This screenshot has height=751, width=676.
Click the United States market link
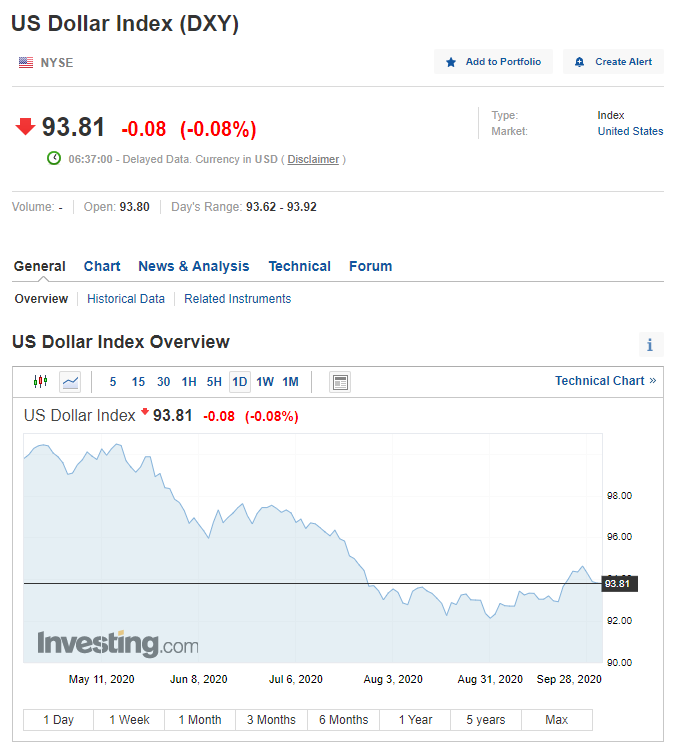[x=630, y=131]
